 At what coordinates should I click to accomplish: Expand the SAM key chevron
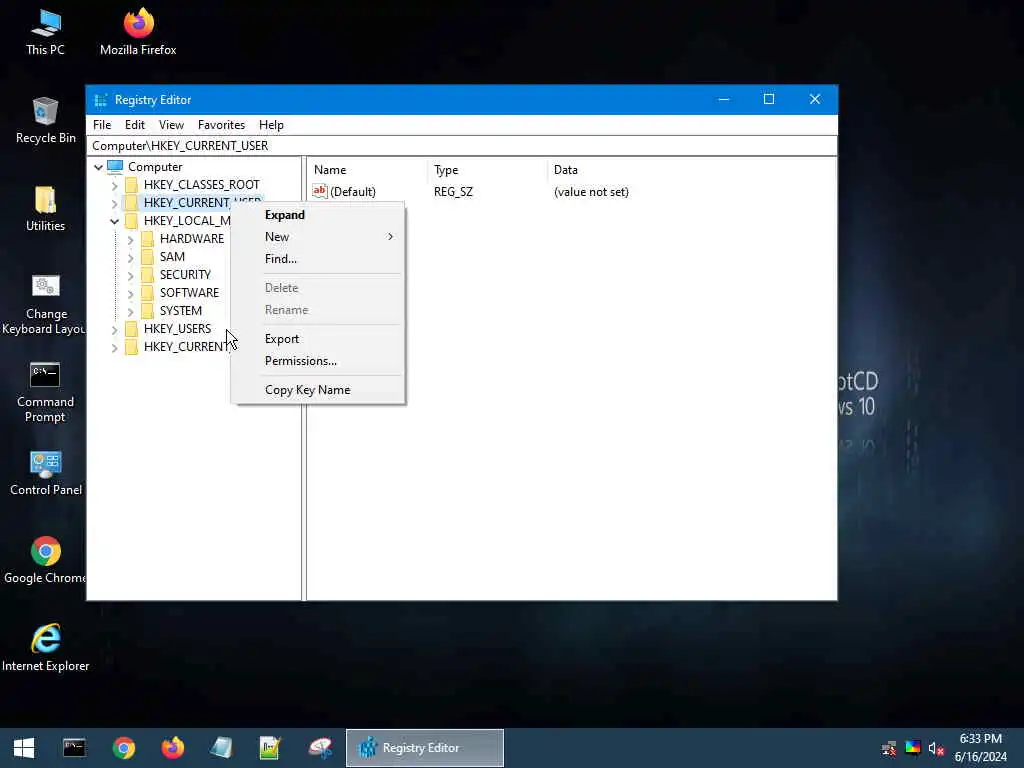click(x=130, y=257)
